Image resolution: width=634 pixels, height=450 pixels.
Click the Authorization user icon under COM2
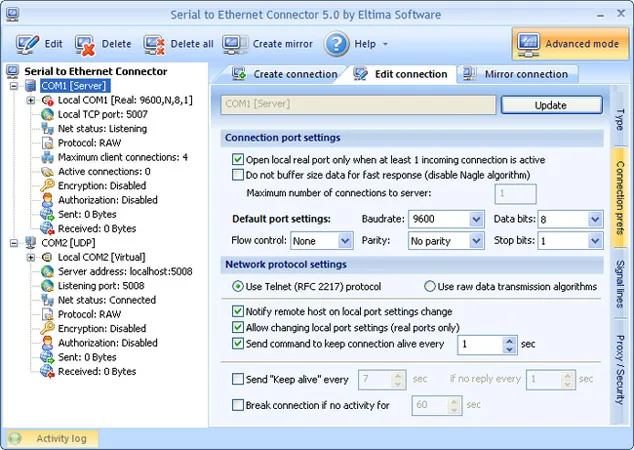click(x=47, y=343)
